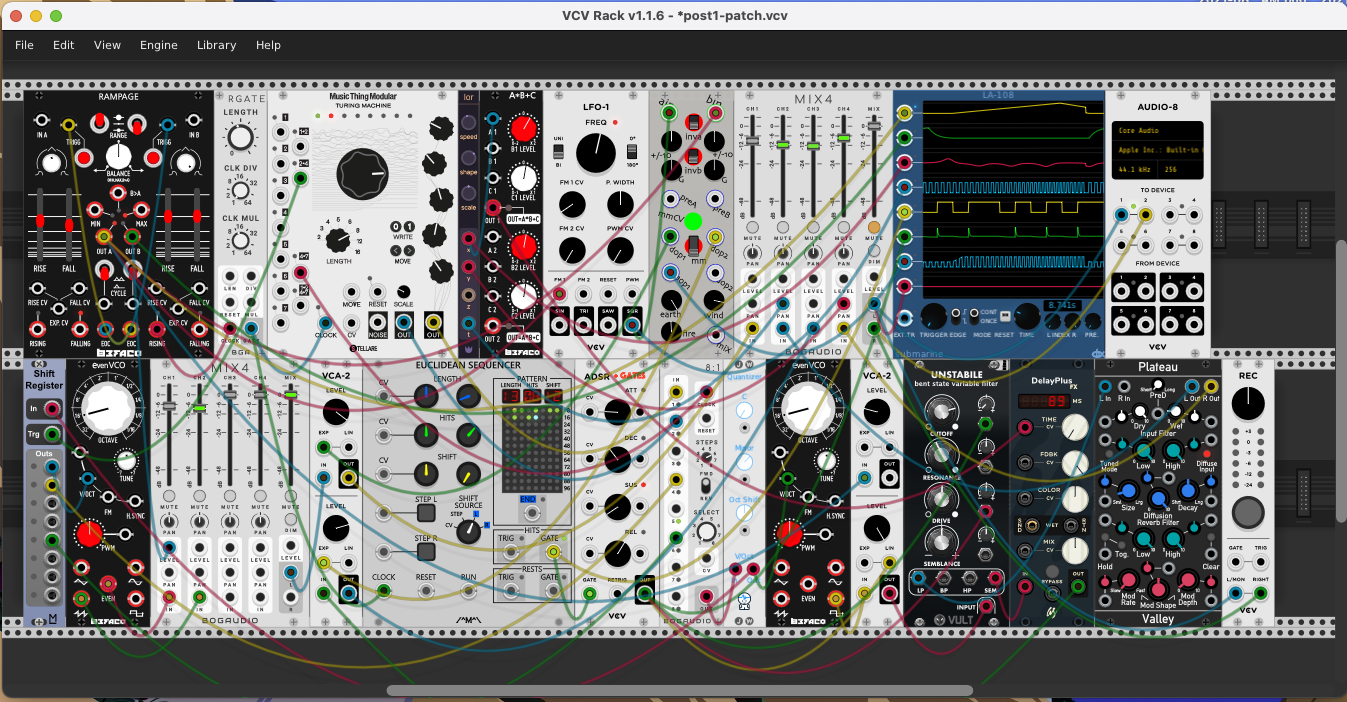The height and width of the screenshot is (702, 1347).
Task: Click the Plateau Mod Depth knob
Action: pyautogui.click(x=1188, y=581)
